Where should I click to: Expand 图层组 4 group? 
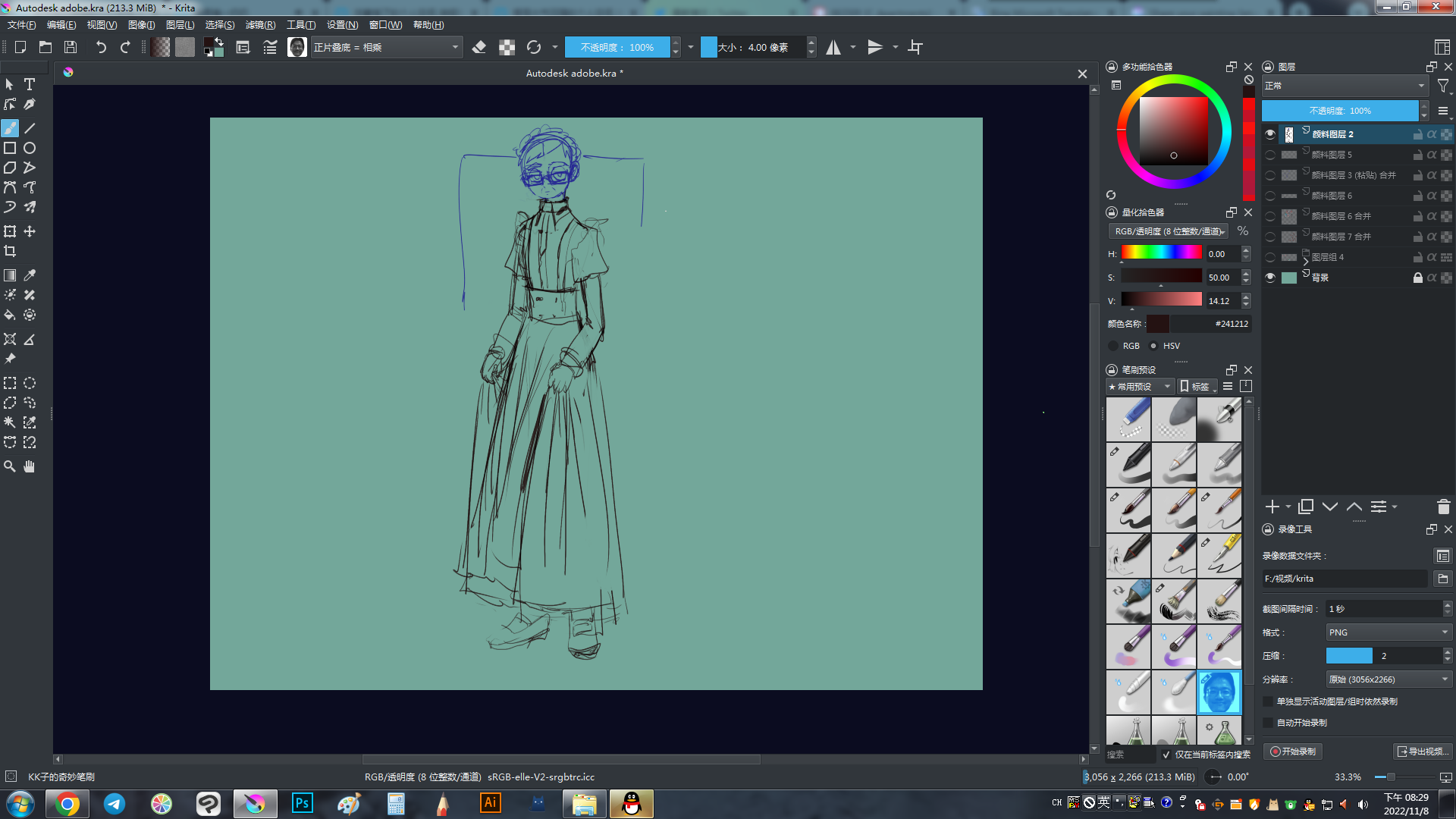tap(1306, 261)
